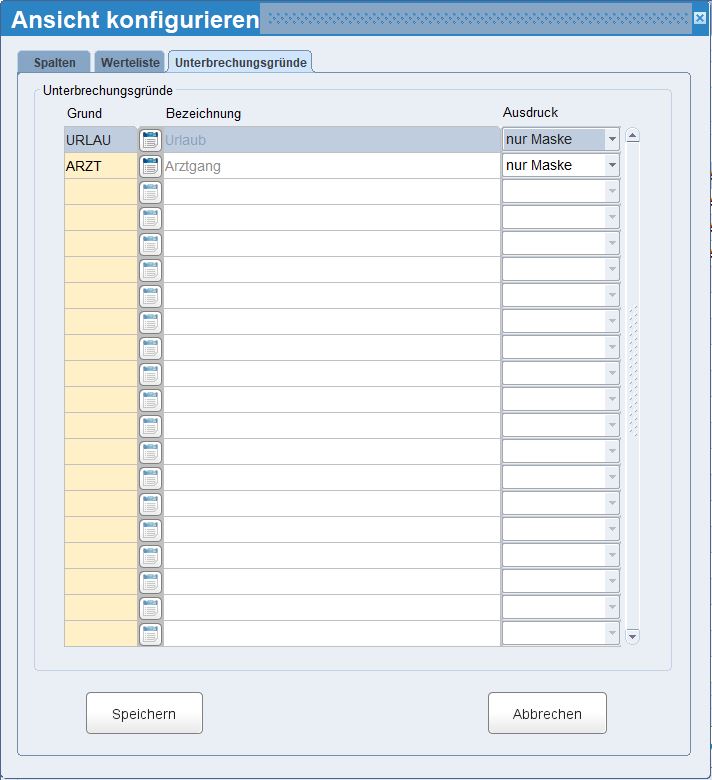Select the ARZT Grund cell
Image resolution: width=712 pixels, height=780 pixels.
(x=100, y=166)
